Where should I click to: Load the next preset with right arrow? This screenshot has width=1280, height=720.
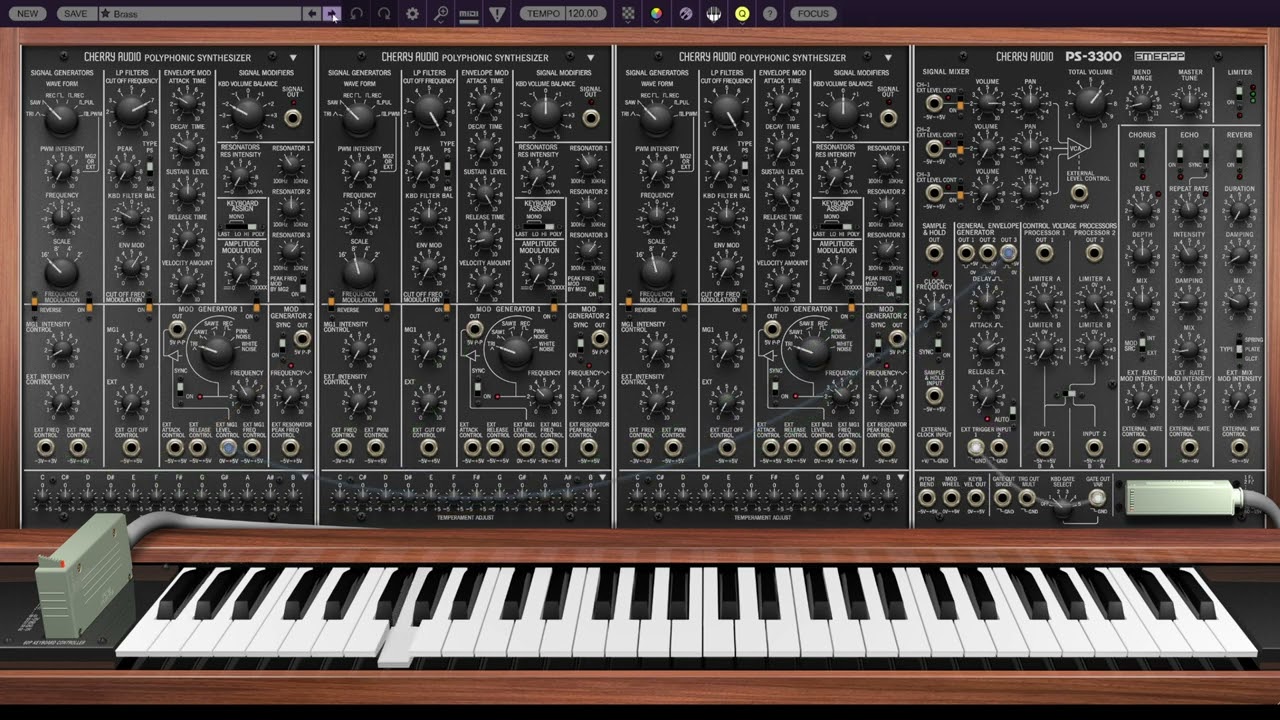tap(332, 14)
